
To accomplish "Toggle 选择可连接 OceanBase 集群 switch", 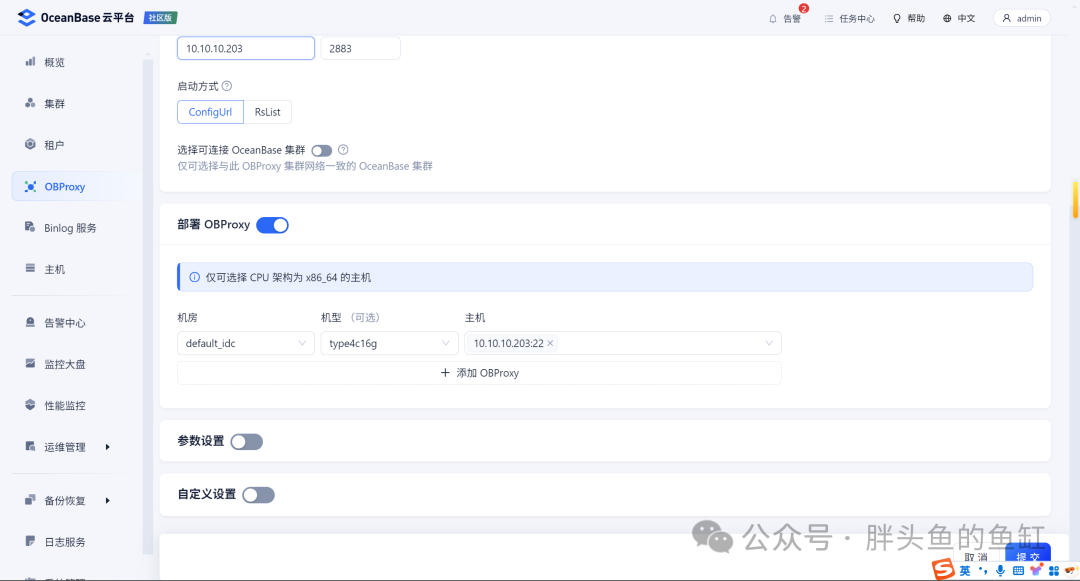I will pos(322,150).
